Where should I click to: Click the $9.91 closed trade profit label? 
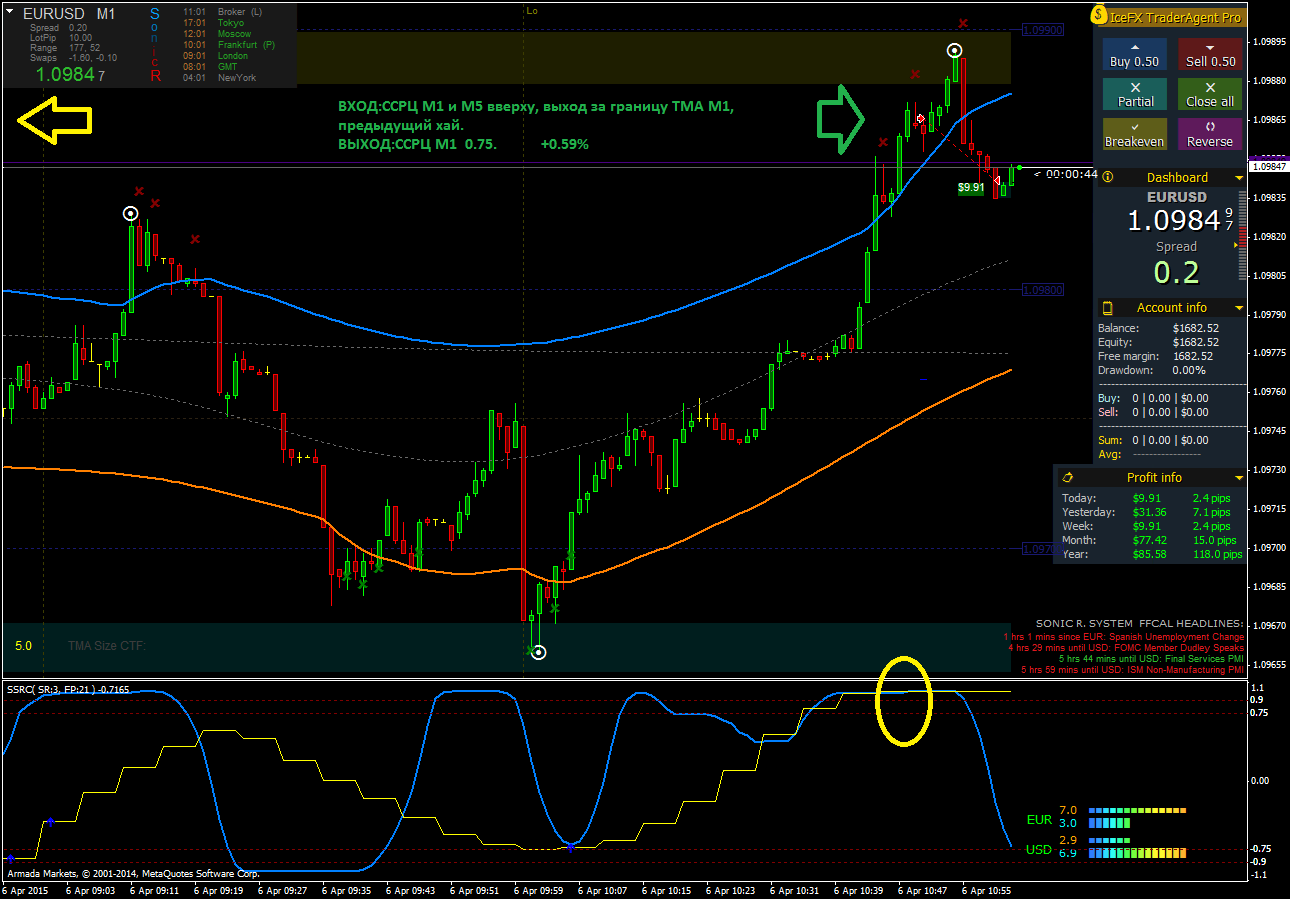point(971,187)
